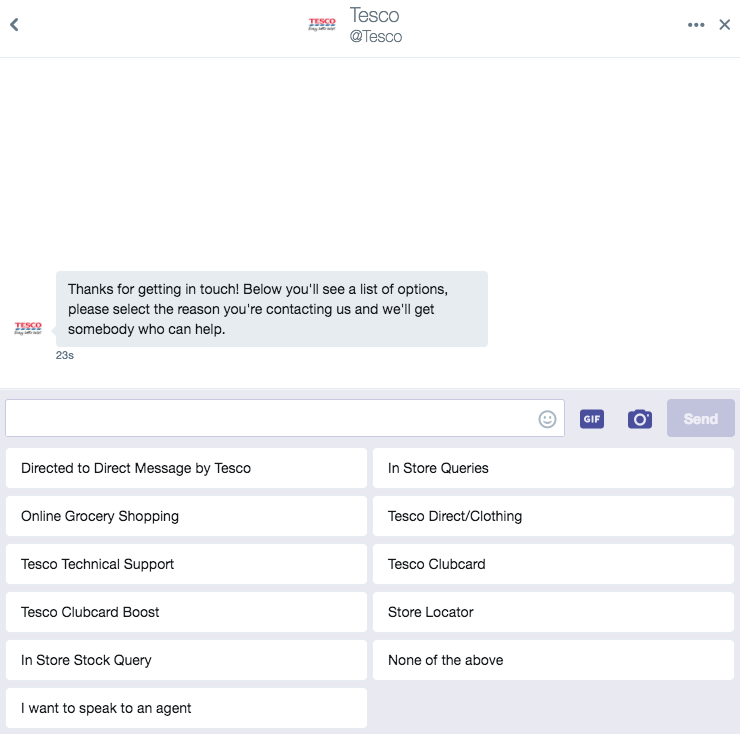
Task: Click the Tesco avatar beside the message
Action: pyautogui.click(x=28, y=328)
